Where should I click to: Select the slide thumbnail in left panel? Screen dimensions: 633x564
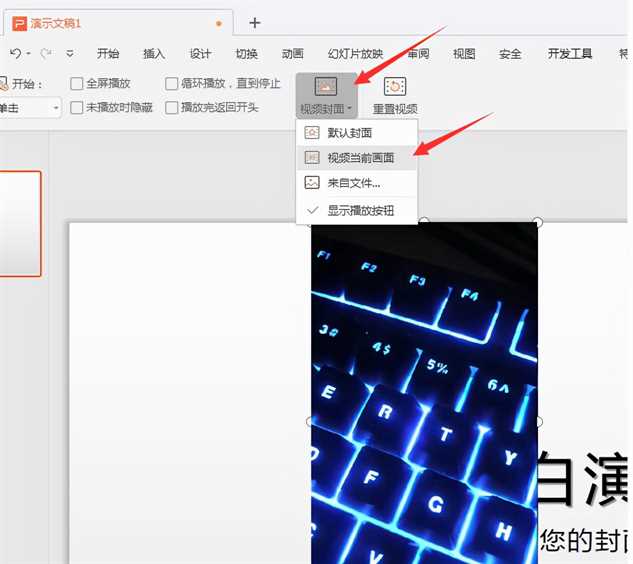(x=20, y=223)
